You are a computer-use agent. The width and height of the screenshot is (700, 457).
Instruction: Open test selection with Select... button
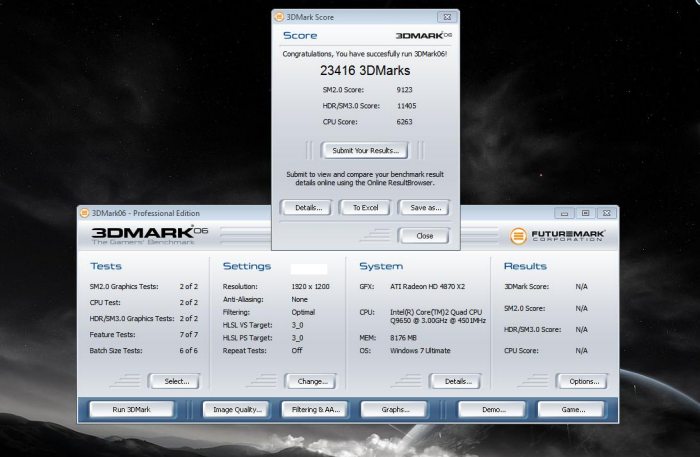[174, 381]
